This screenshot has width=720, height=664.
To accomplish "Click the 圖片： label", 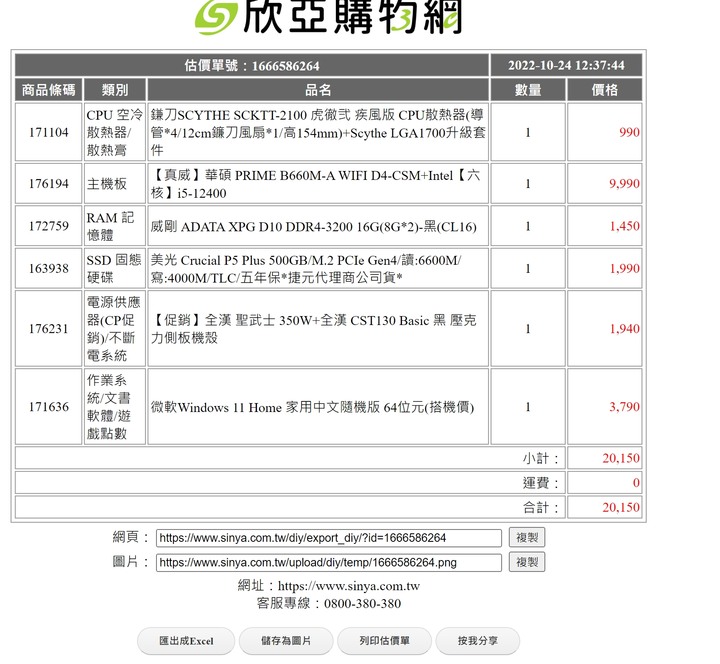I will [x=131, y=561].
